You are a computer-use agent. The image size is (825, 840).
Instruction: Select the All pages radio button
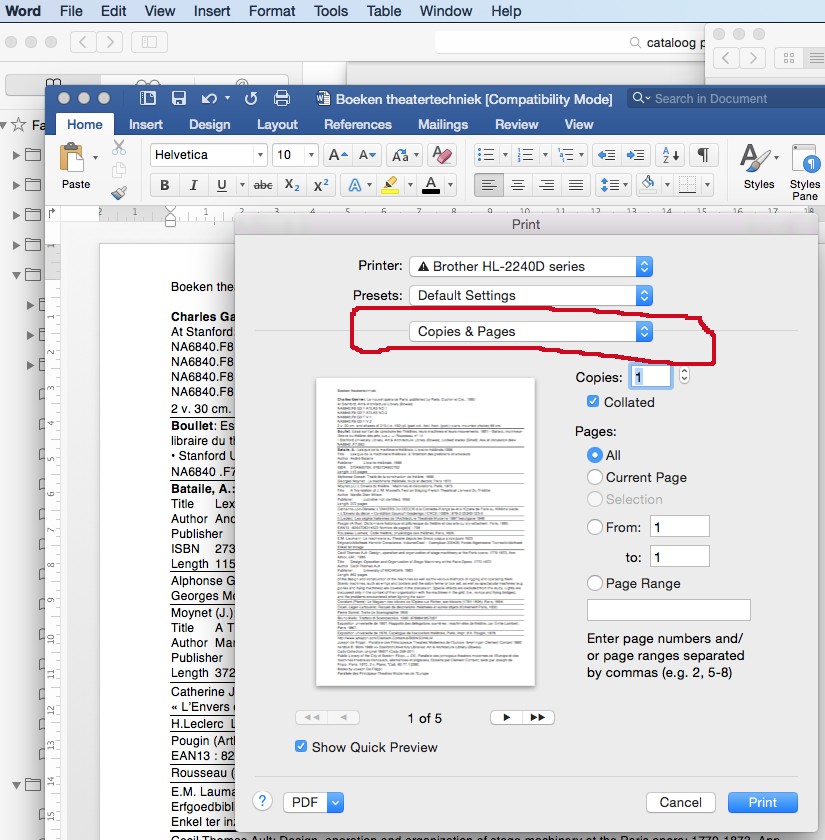[595, 455]
